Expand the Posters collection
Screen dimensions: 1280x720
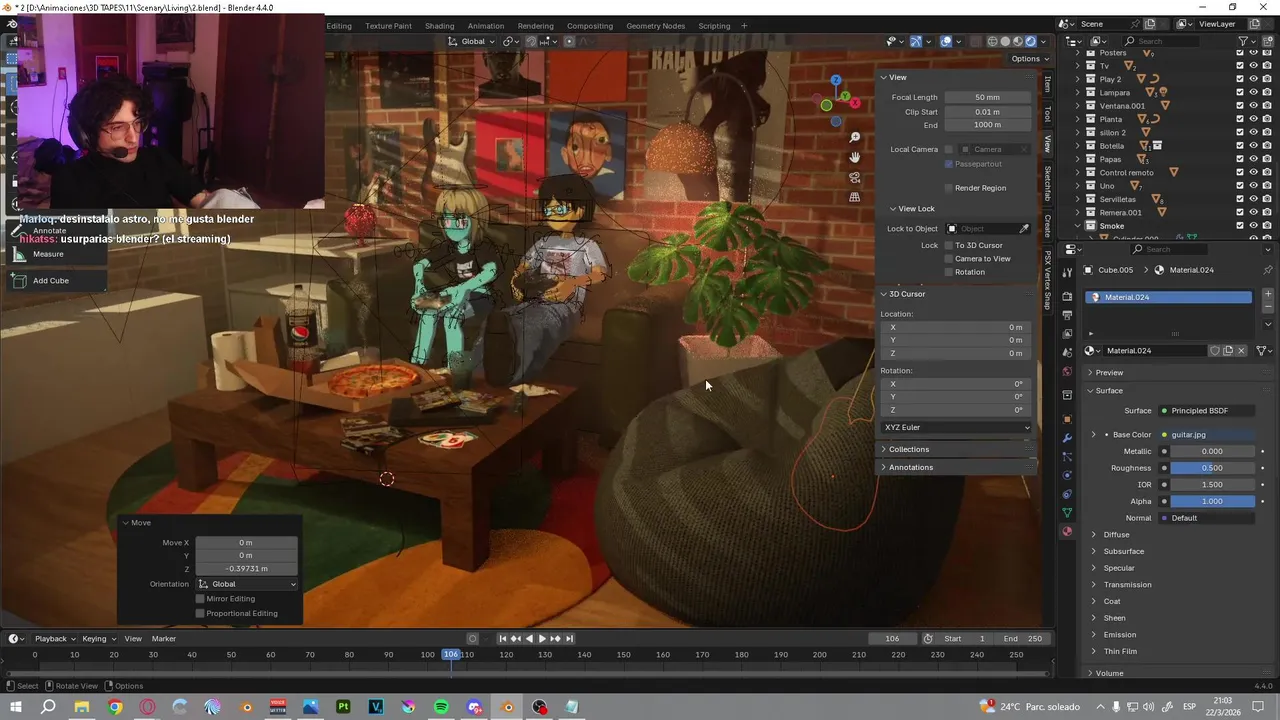pos(1078,52)
